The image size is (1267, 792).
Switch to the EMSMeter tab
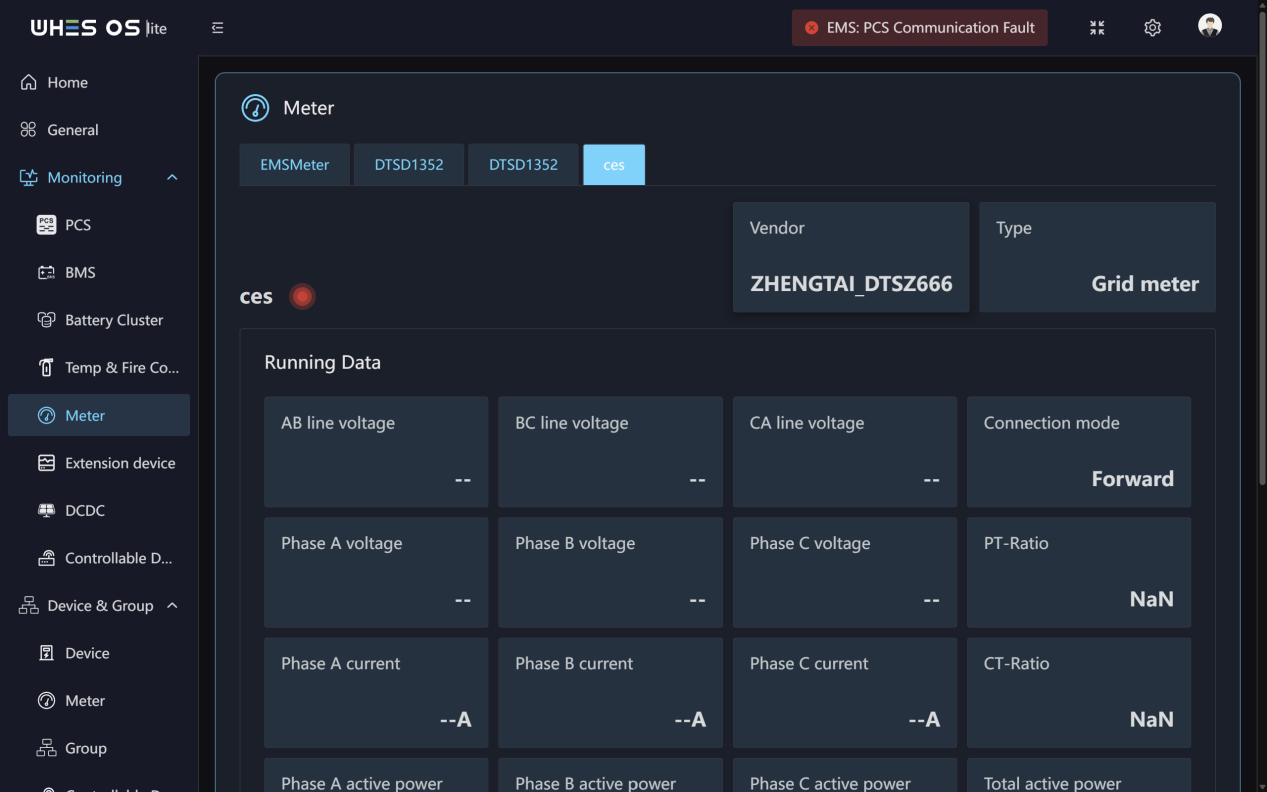coord(294,165)
